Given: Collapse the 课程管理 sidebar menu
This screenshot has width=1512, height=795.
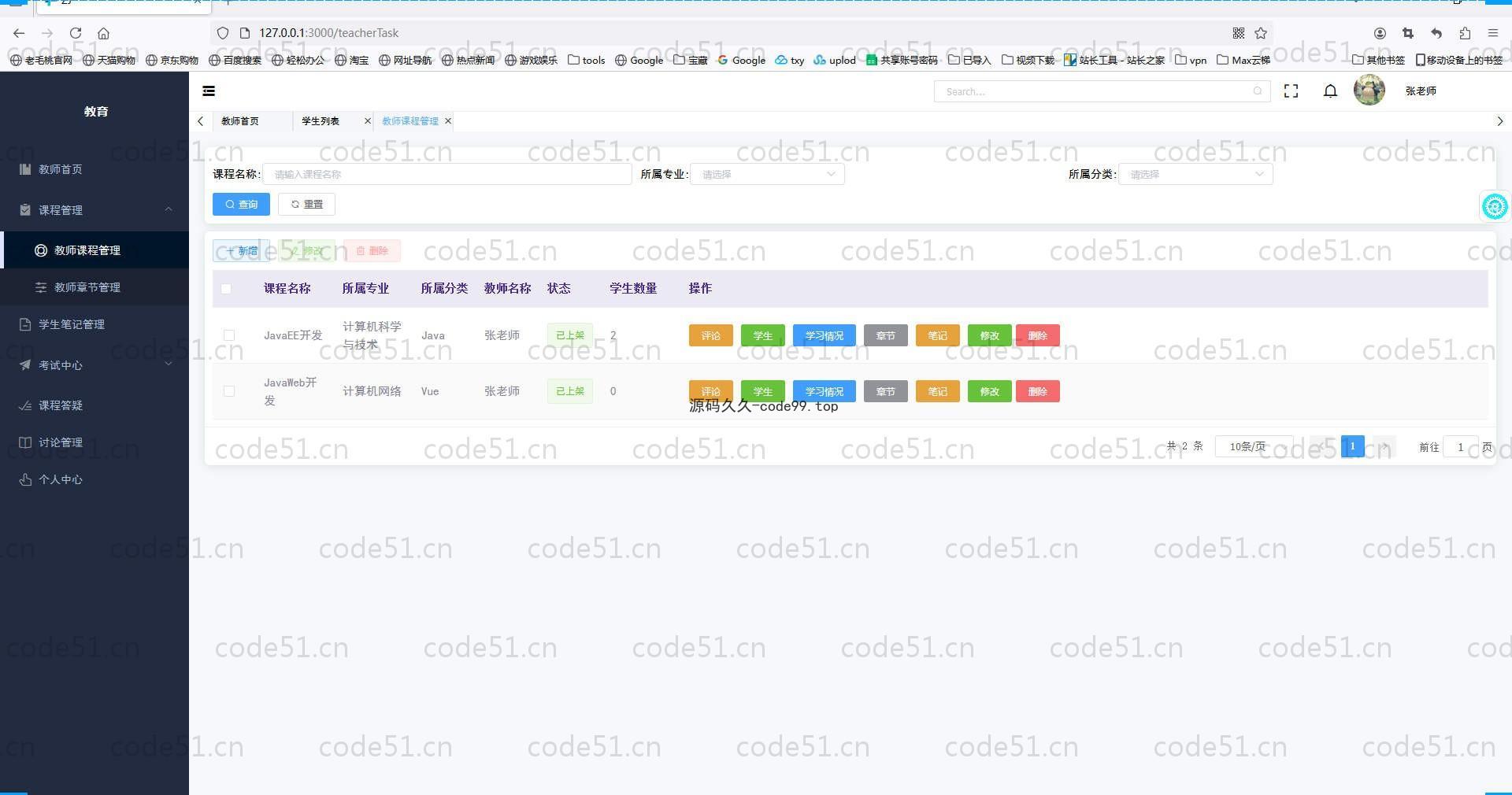Looking at the screenshot, I should [94, 210].
